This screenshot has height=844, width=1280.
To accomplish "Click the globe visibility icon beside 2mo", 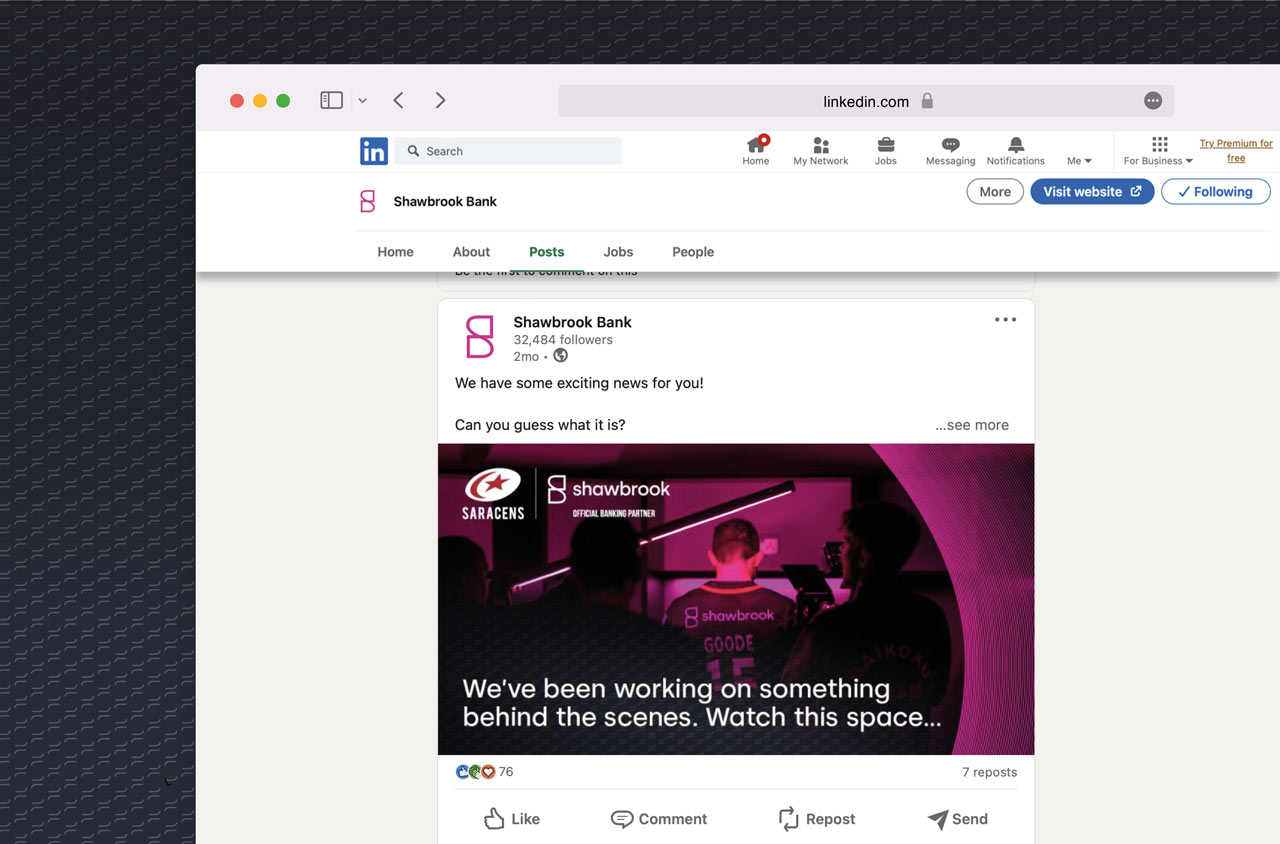I will [x=561, y=356].
